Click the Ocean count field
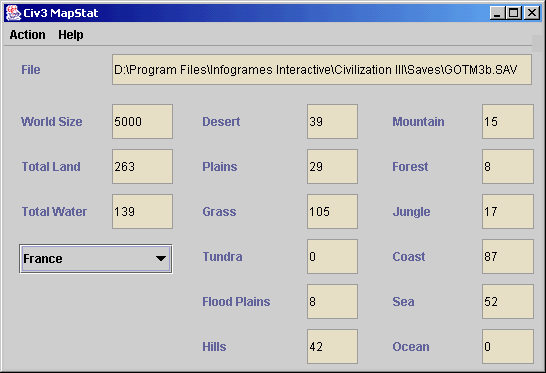 pyautogui.click(x=508, y=347)
